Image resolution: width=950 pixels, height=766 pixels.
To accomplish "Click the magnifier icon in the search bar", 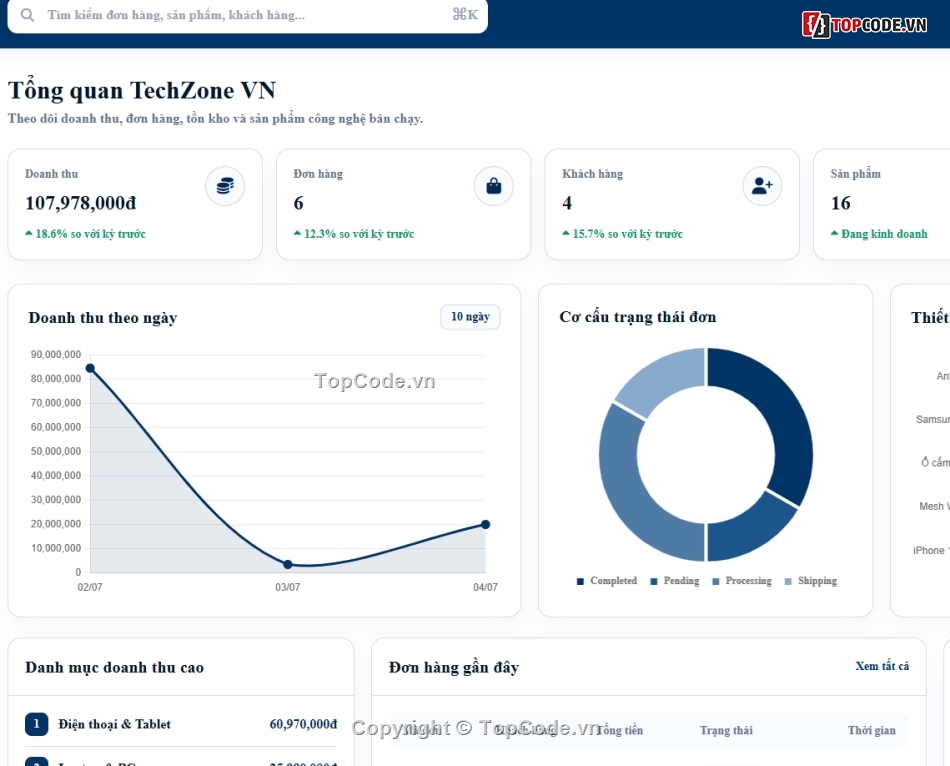I will pos(27,15).
